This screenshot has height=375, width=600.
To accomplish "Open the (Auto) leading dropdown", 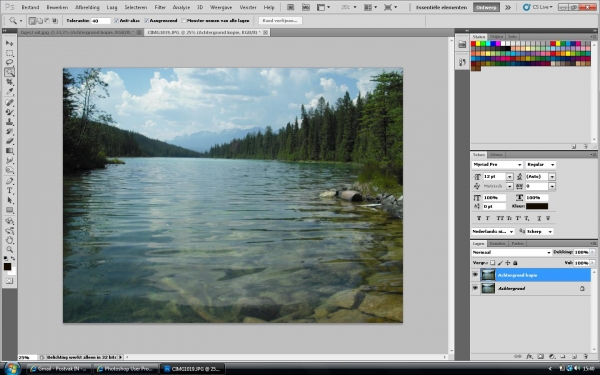I will [x=552, y=176].
